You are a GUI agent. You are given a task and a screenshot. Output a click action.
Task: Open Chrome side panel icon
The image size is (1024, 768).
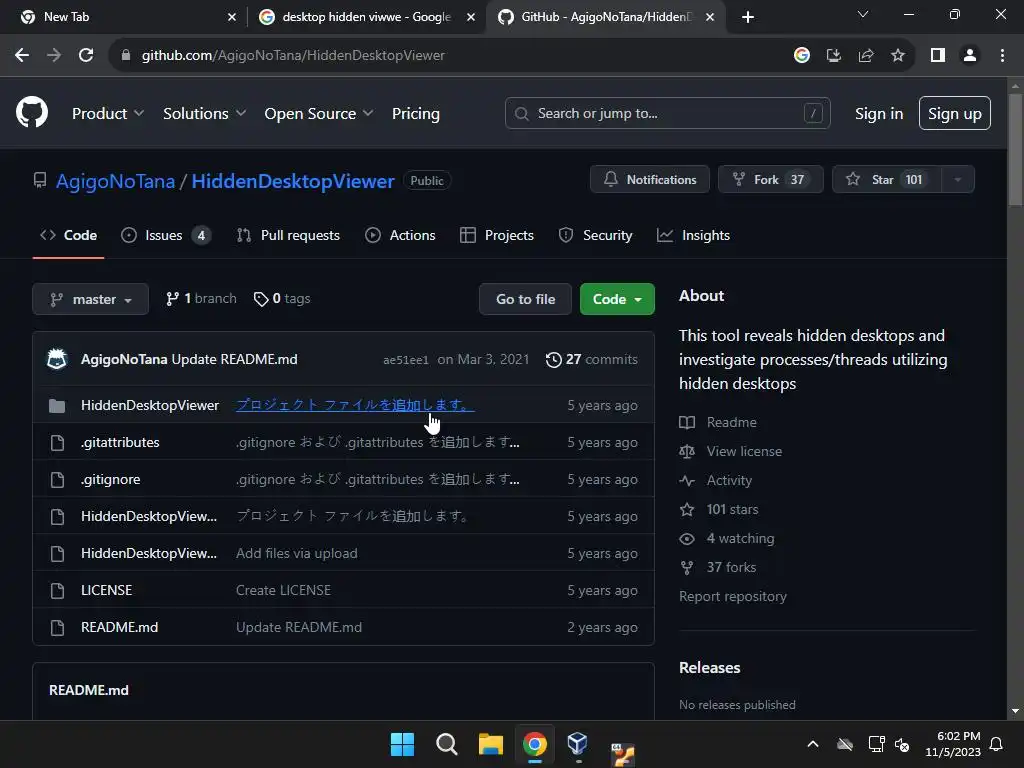[x=938, y=56]
